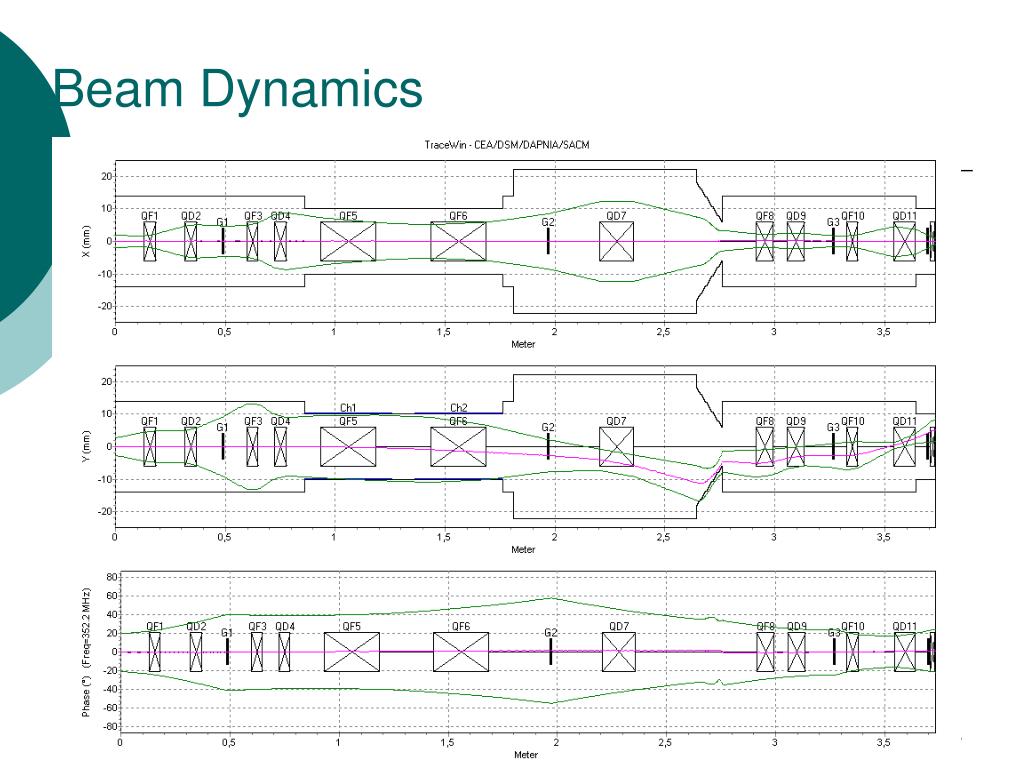Screen dimensions: 1024x768
Task: Select the QD7 label in X plot
Action: coord(616,216)
